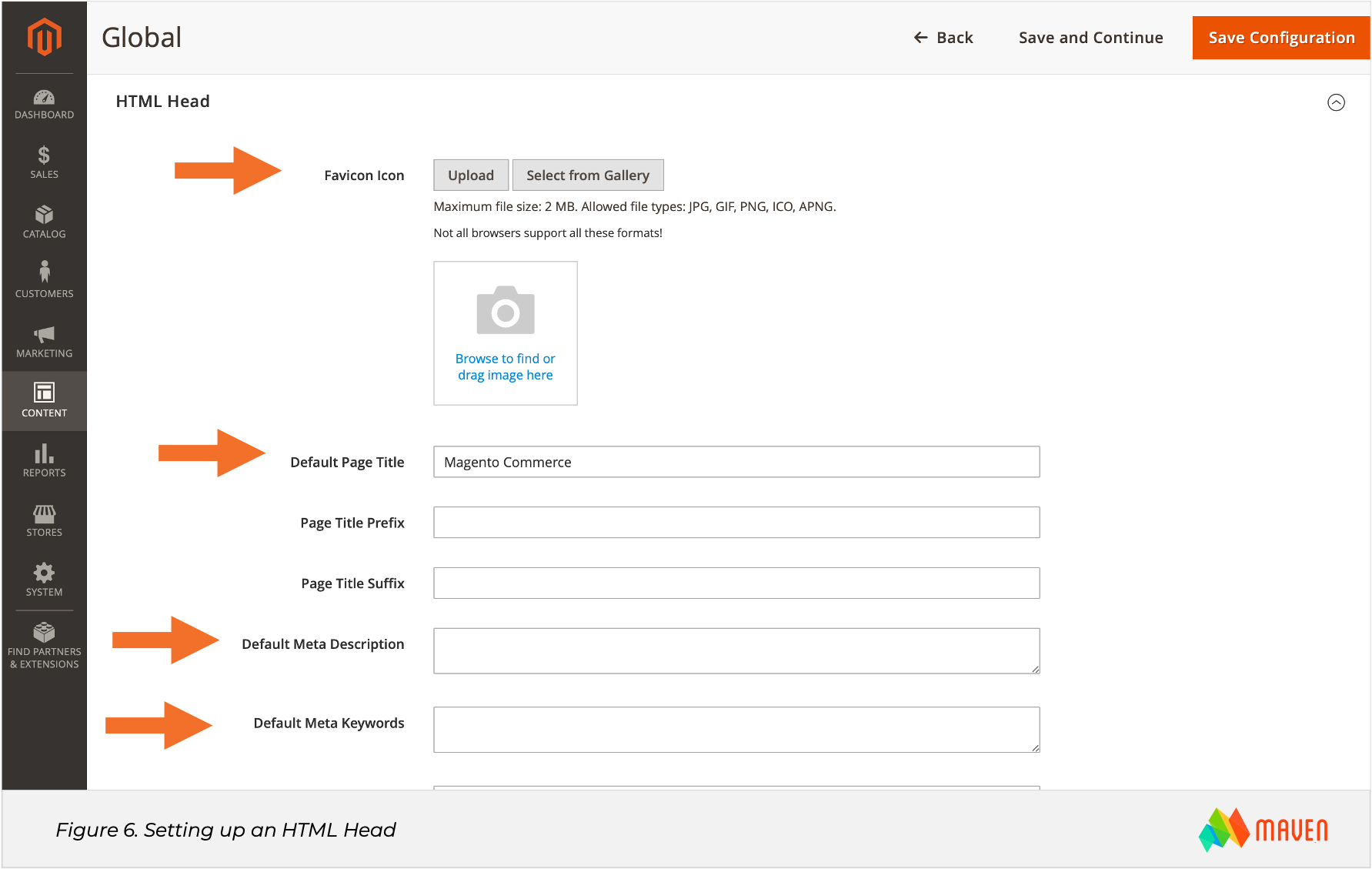Click the Default Meta Keywords label
1372x869 pixels.
329,724
